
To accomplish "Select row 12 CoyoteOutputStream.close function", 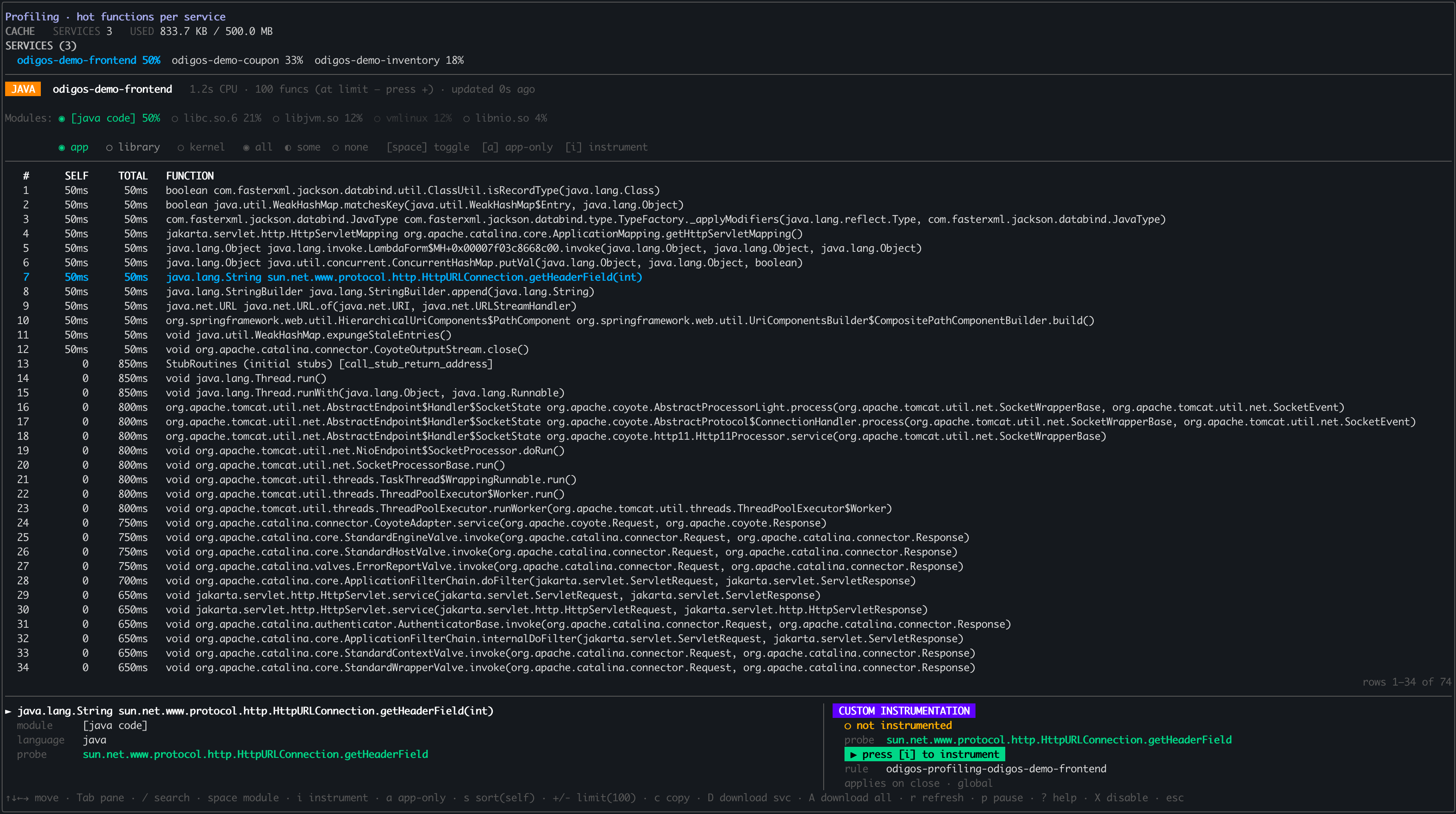I will pos(728,349).
